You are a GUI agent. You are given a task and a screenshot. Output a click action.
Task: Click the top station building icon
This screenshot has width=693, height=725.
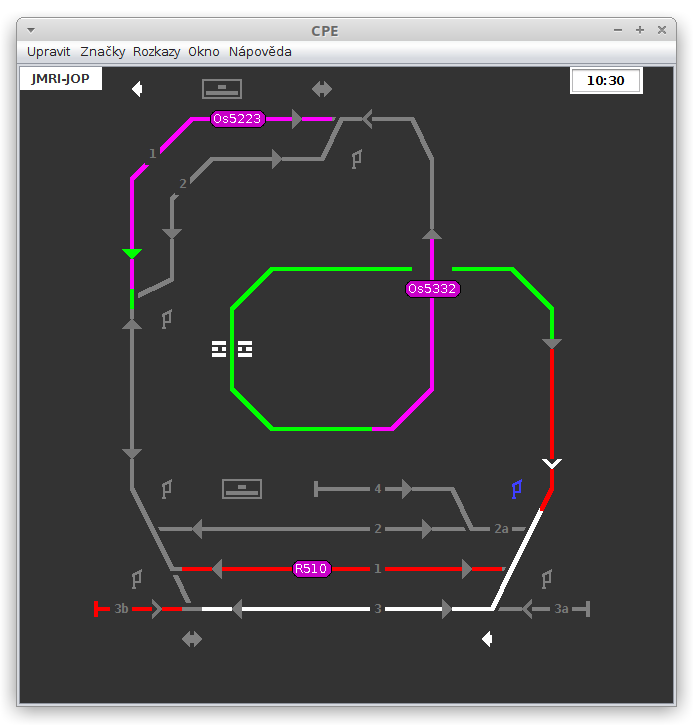tap(222, 89)
